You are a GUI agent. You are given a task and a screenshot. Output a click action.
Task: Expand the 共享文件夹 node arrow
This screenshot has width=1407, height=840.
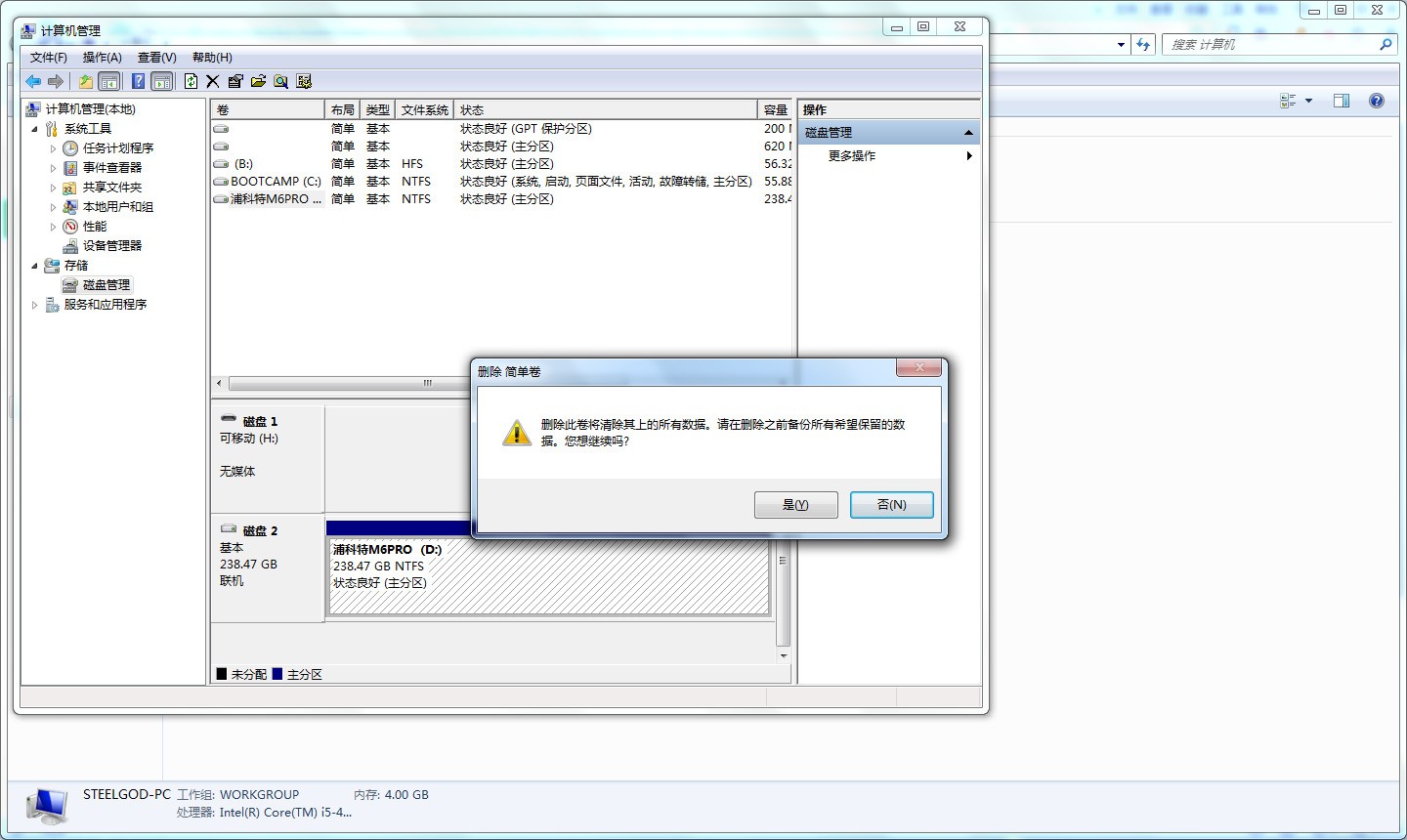[x=54, y=188]
